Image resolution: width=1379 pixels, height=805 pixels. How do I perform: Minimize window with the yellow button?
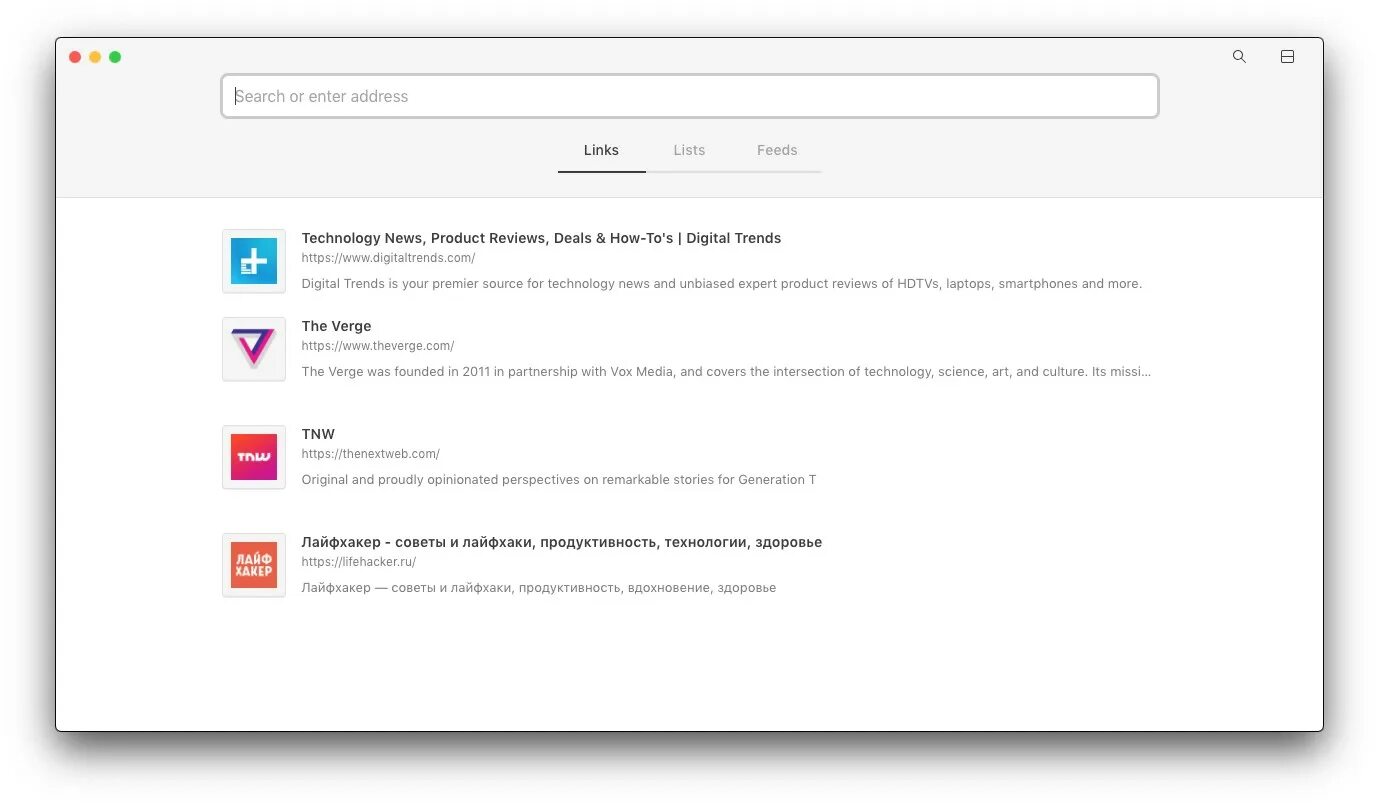[95, 57]
